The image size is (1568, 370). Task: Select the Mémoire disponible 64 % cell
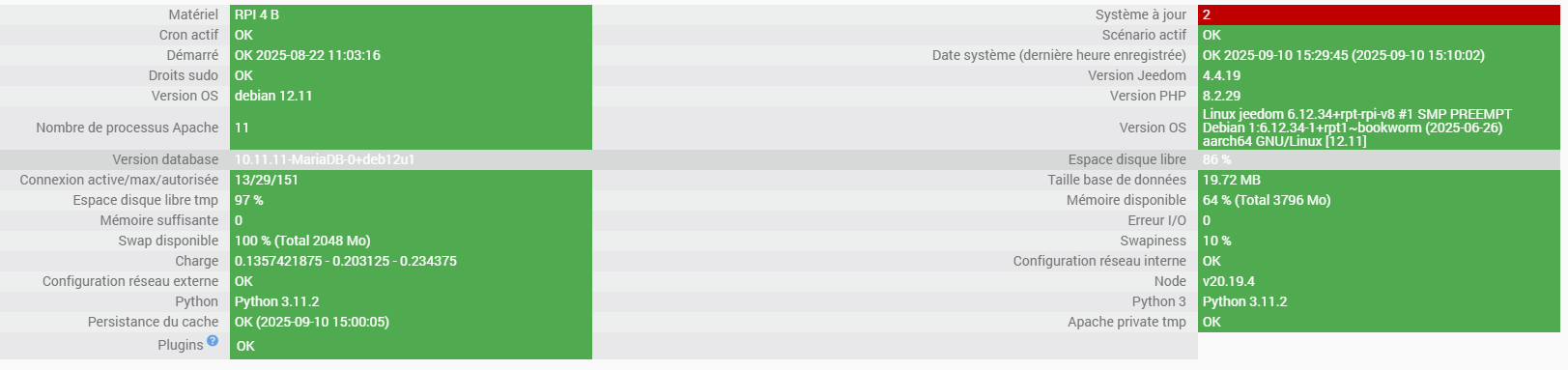click(1379, 200)
